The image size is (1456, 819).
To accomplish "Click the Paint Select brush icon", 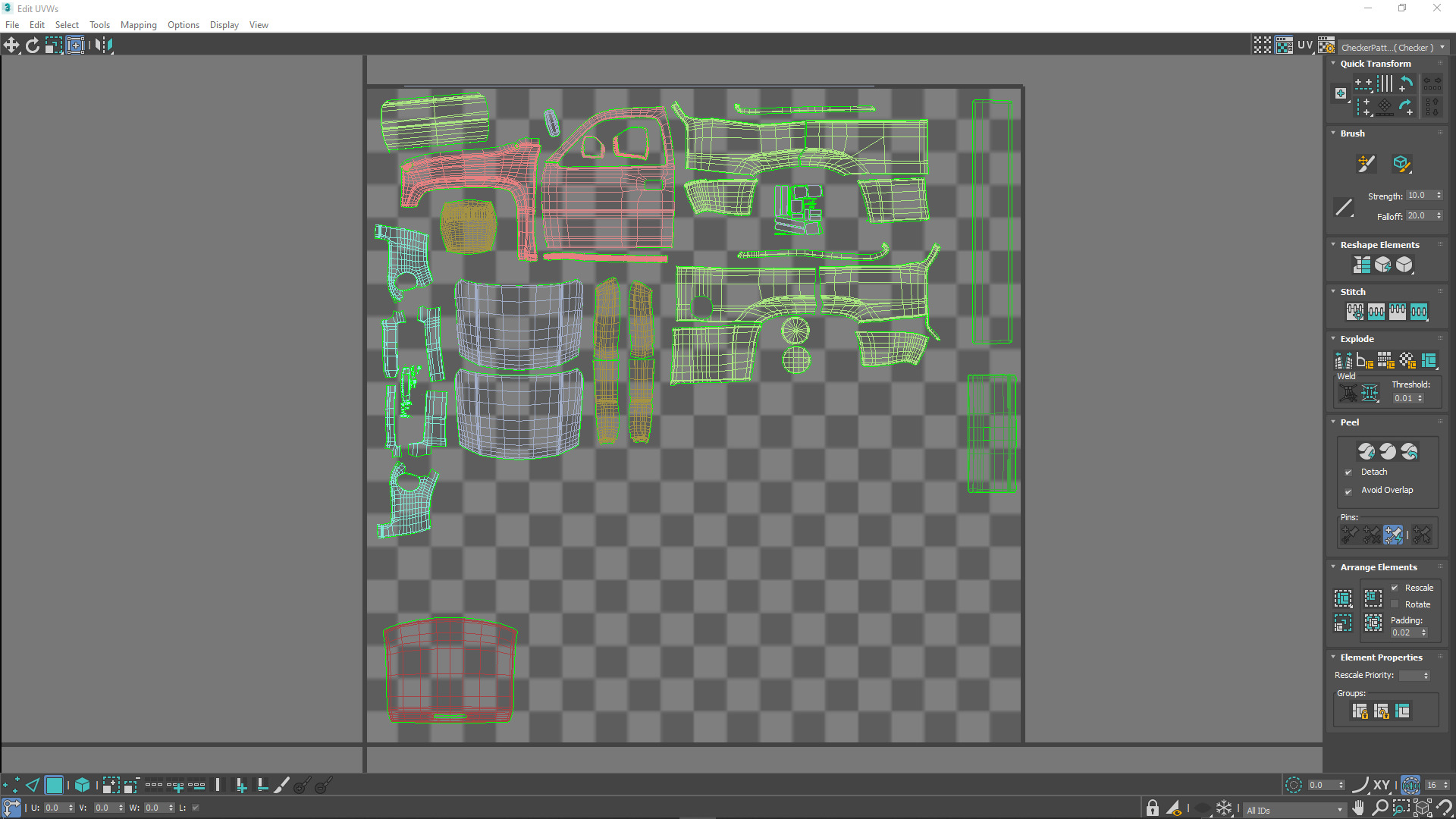I will [x=281, y=786].
